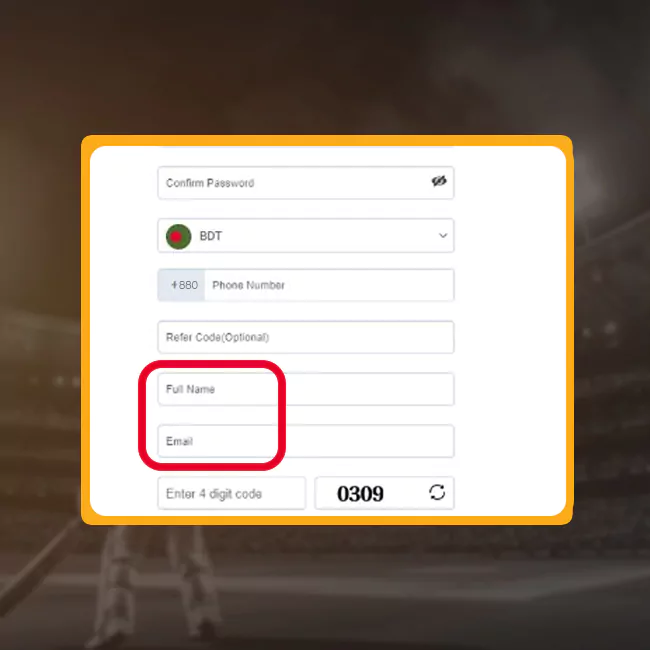Show the Confirm Password text via eye icon
Viewport: 650px width, 650px height.
[439, 181]
